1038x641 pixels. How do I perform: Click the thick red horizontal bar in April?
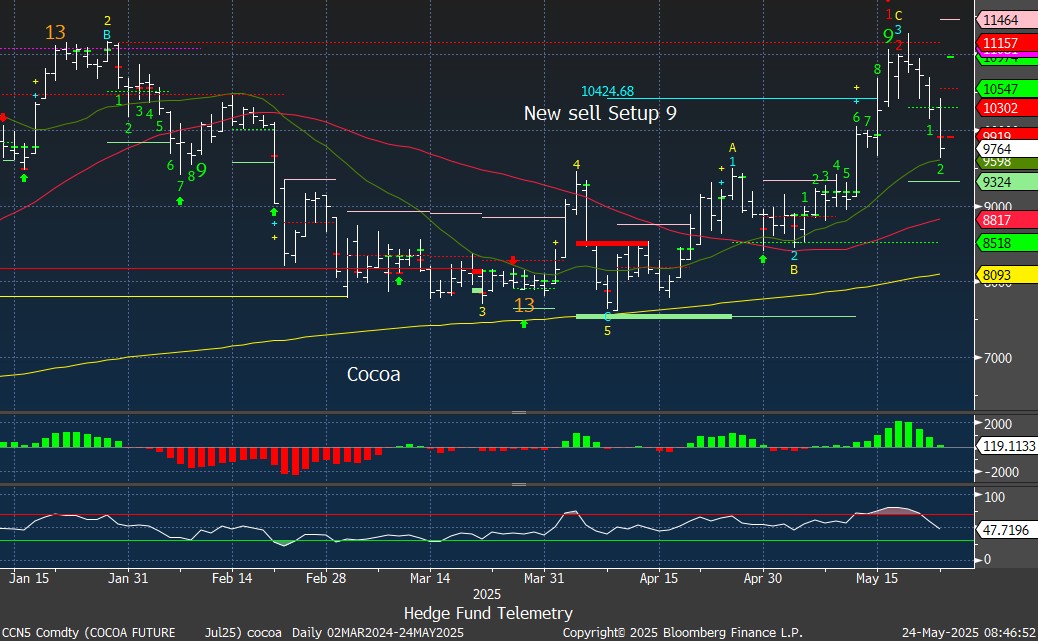tap(612, 243)
